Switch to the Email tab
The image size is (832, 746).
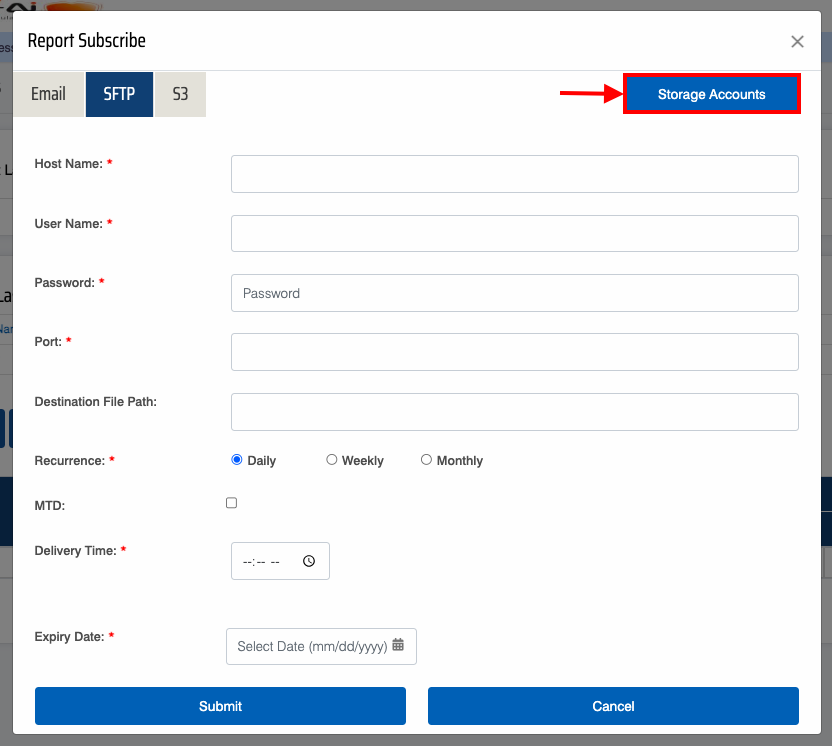pyautogui.click(x=48, y=94)
